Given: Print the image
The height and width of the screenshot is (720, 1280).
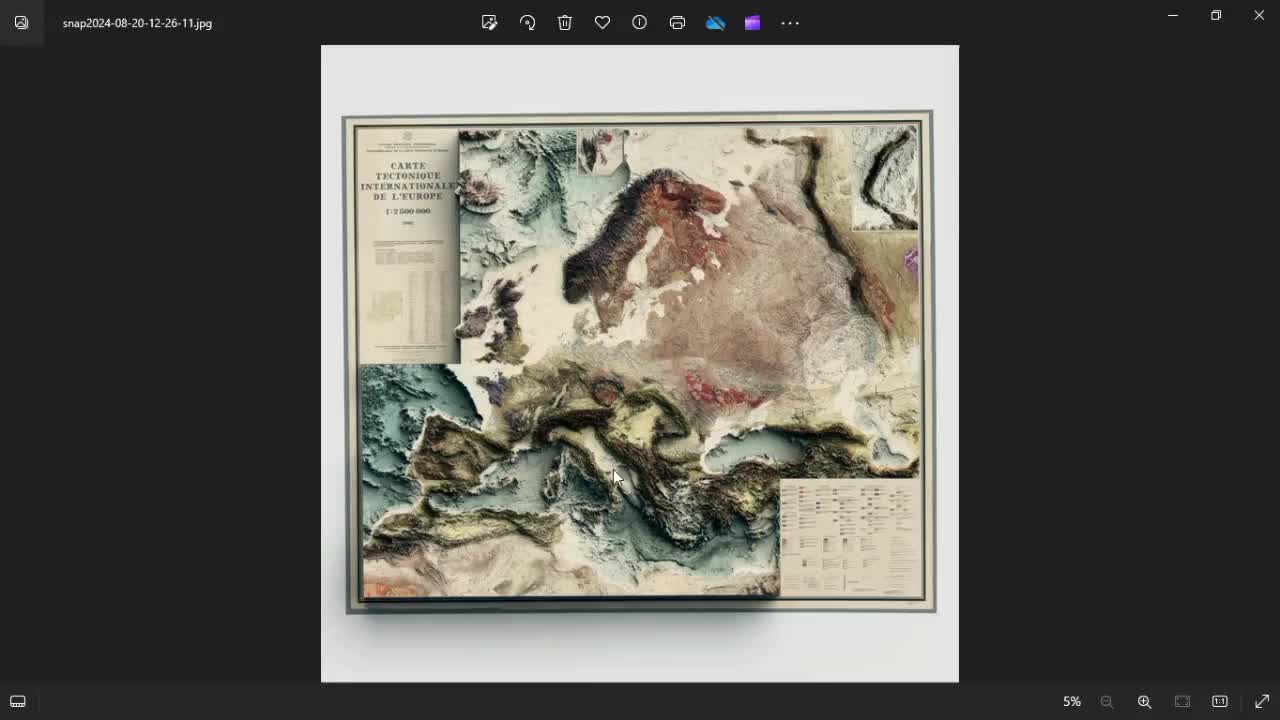Looking at the screenshot, I should [x=677, y=22].
